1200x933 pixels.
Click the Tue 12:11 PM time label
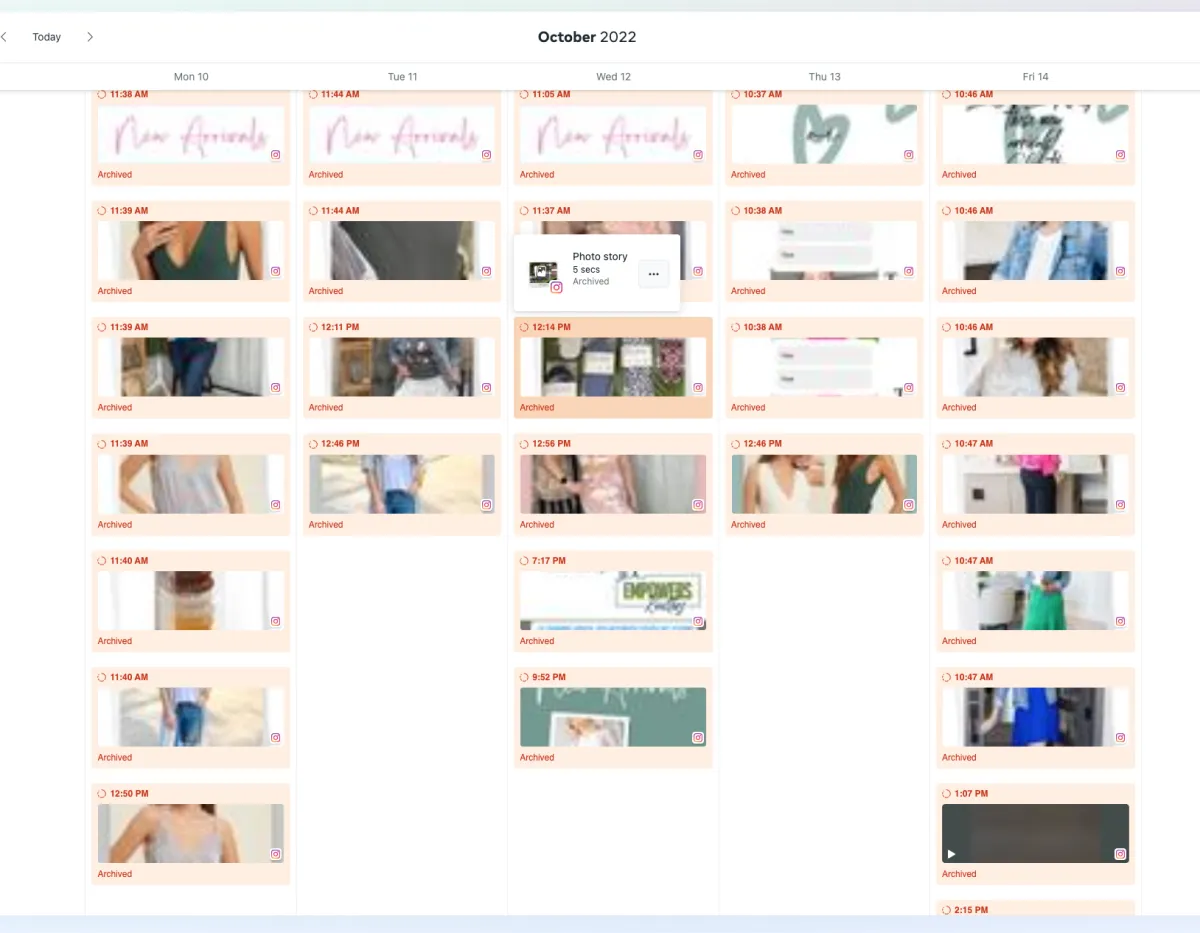coord(340,327)
